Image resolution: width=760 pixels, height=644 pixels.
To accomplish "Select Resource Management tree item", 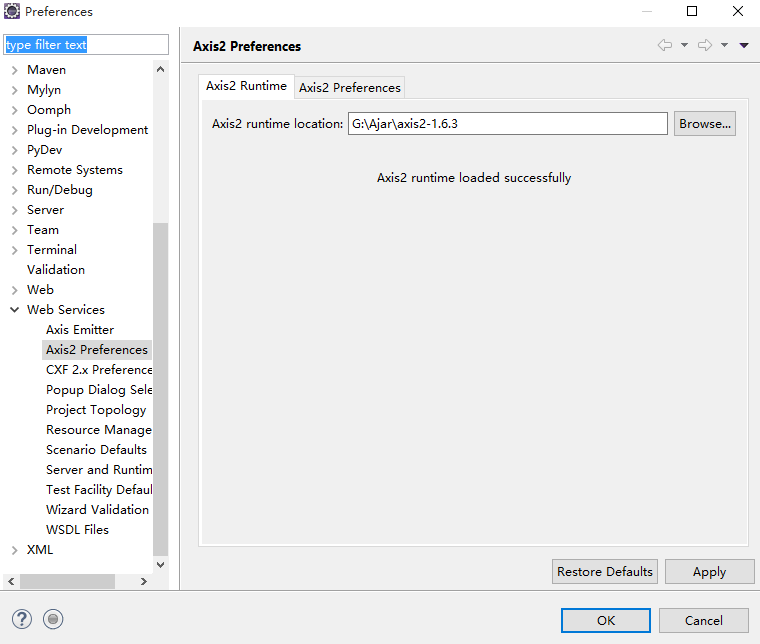I will tap(99, 430).
